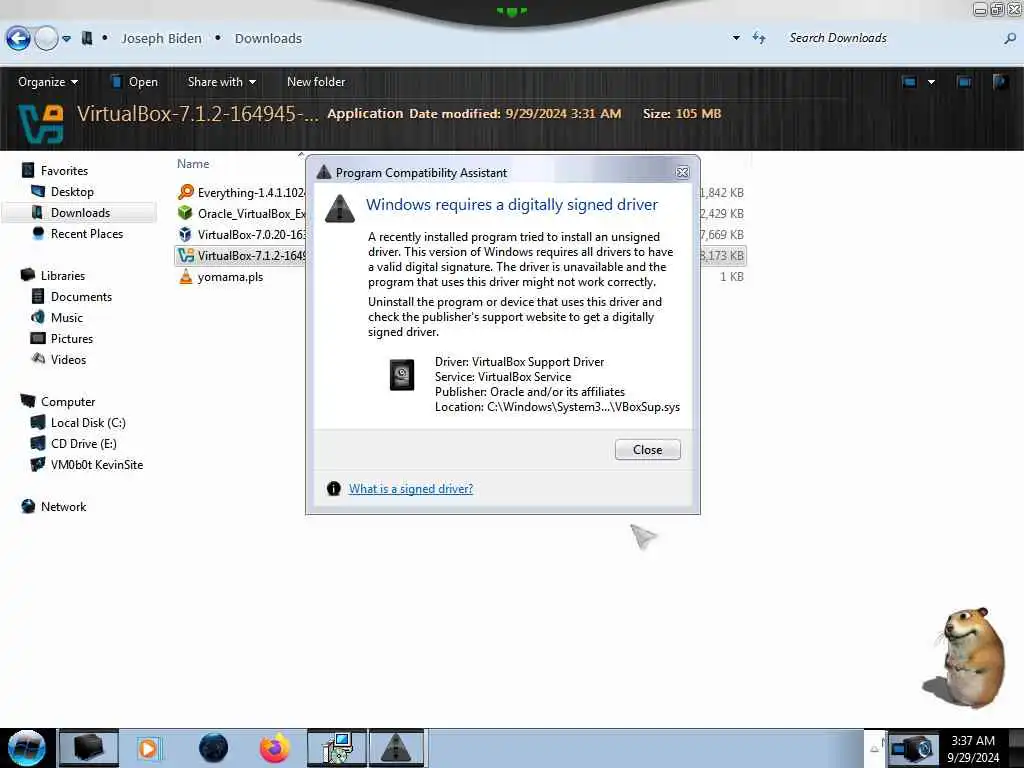
Task: Expand the address bar history dropdown
Action: tap(736, 38)
